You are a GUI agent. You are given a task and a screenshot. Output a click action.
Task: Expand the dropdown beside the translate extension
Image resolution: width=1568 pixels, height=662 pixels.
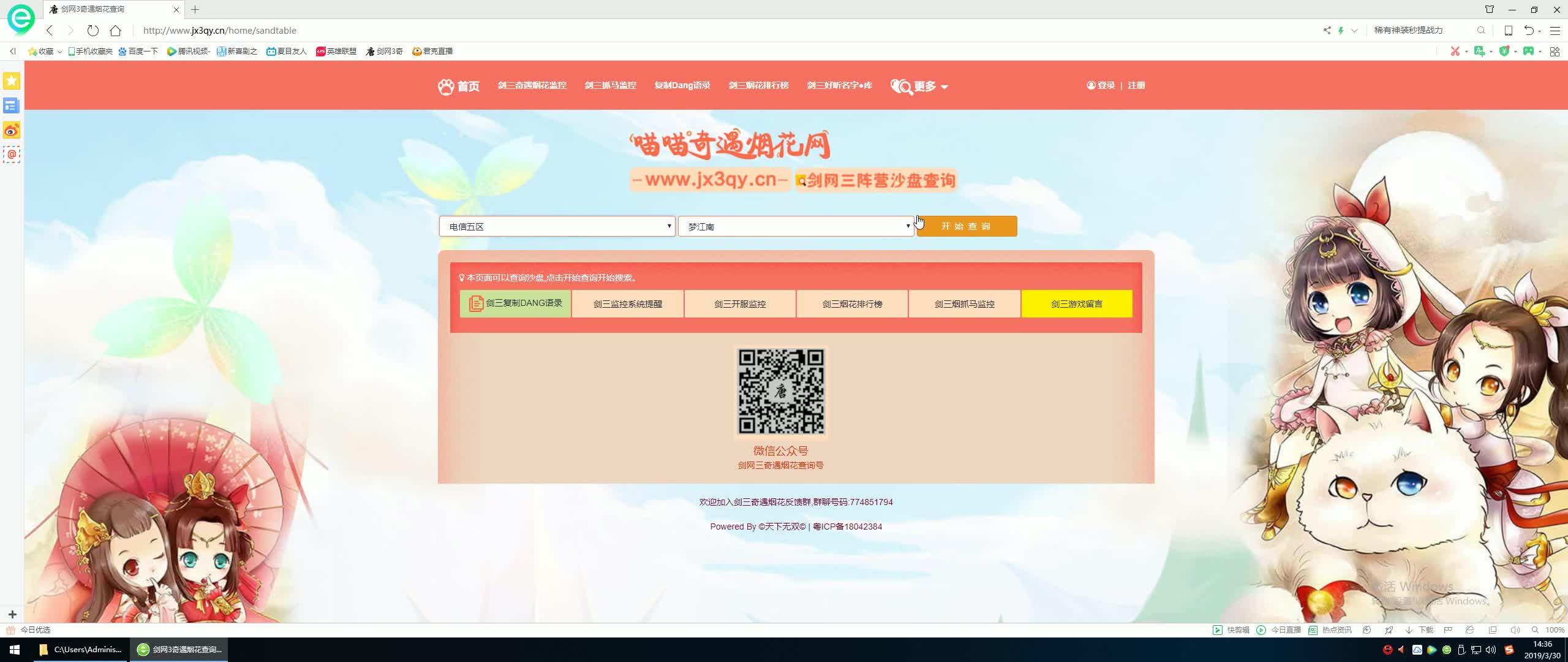click(x=1491, y=51)
